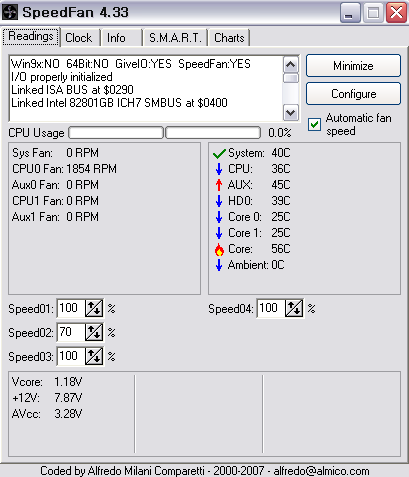409x477 pixels.
Task: Click the green checkmark next to System temperature
Action: 219,153
